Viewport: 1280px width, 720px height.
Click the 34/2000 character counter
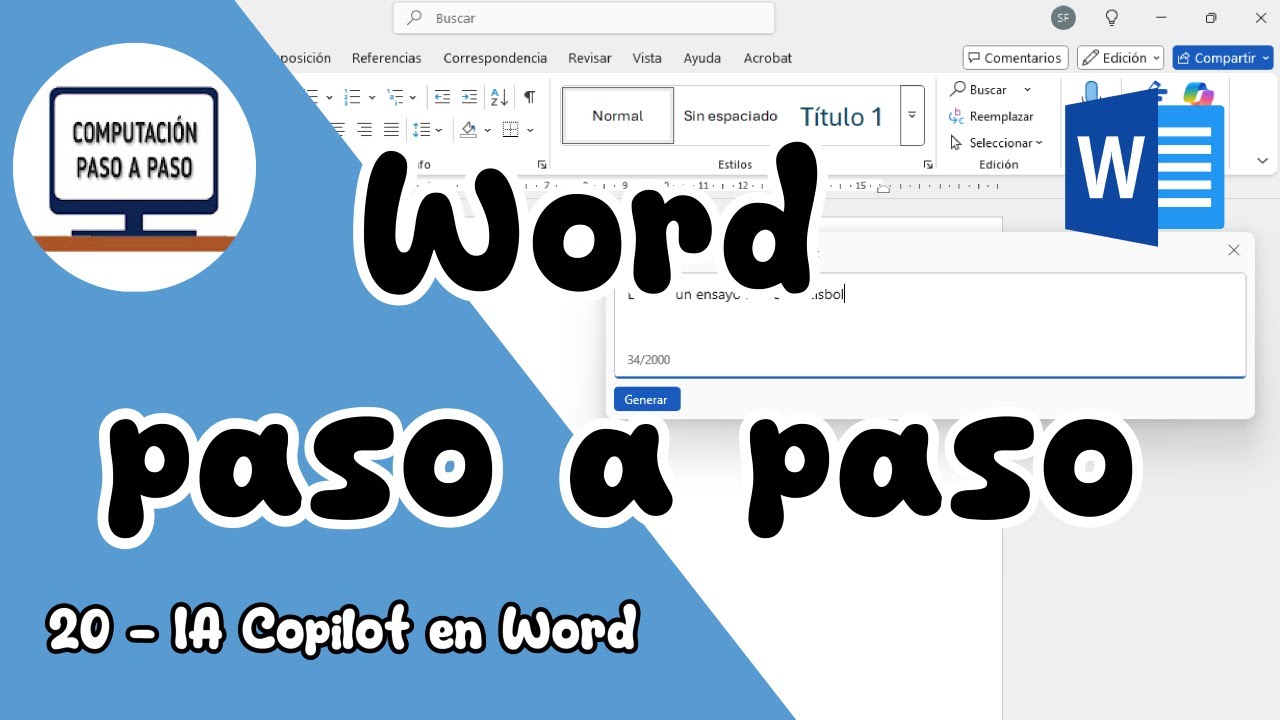[x=649, y=360]
